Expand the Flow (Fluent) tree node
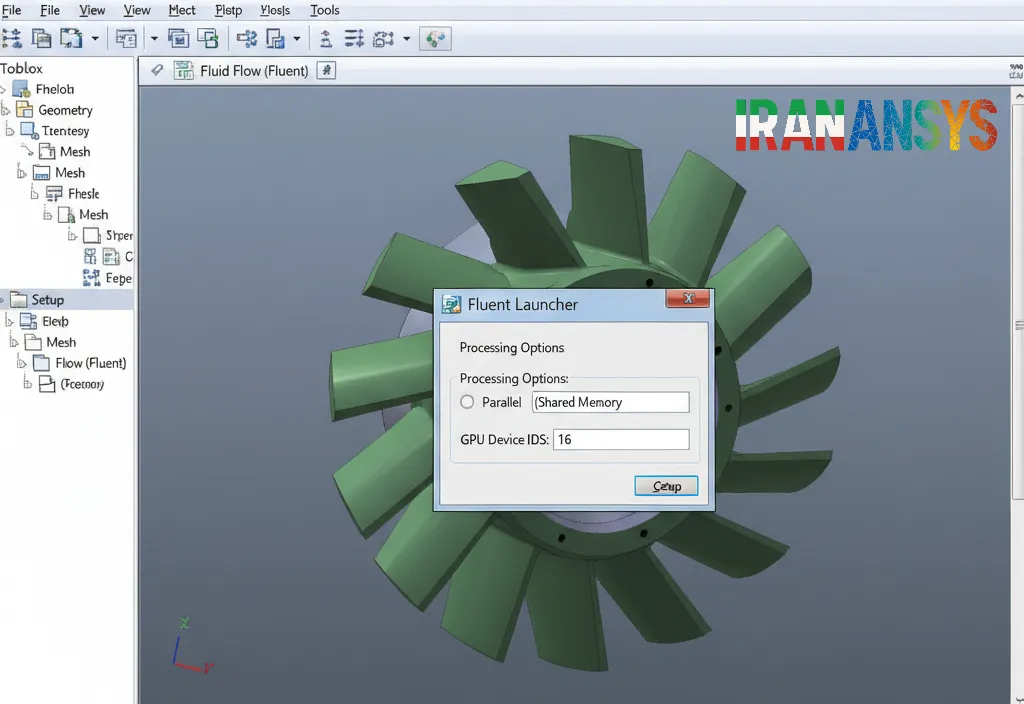This screenshot has width=1024, height=704. tap(22, 362)
